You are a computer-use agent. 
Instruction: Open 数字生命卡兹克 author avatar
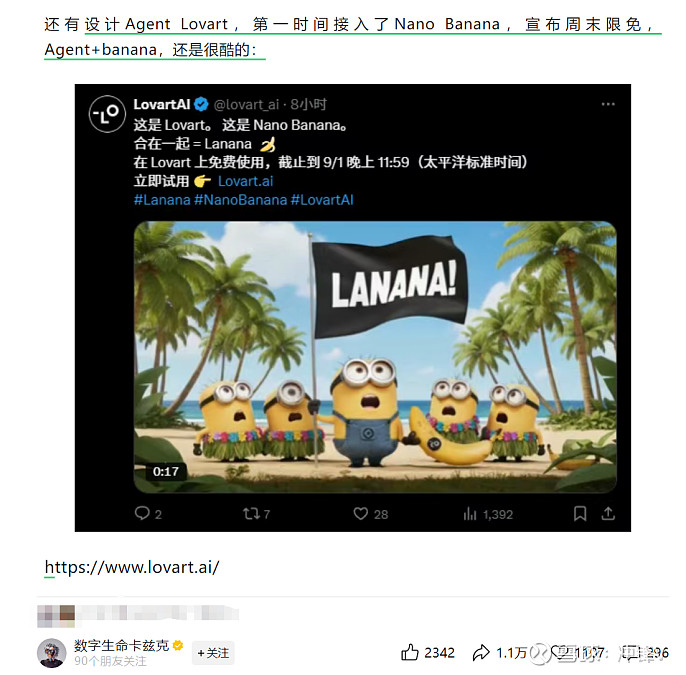point(52,653)
